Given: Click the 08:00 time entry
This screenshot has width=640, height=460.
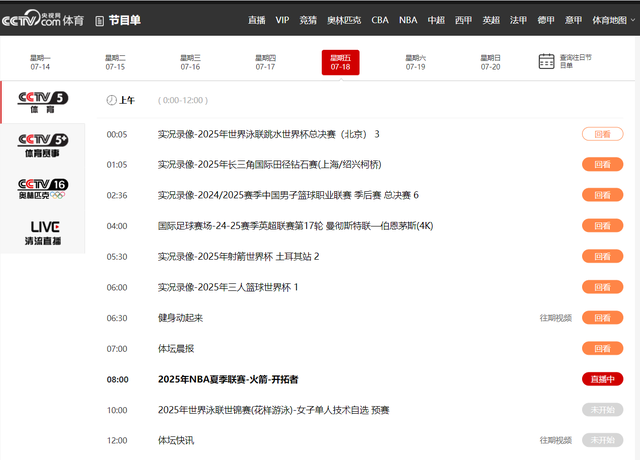Looking at the screenshot, I should click(118, 380).
